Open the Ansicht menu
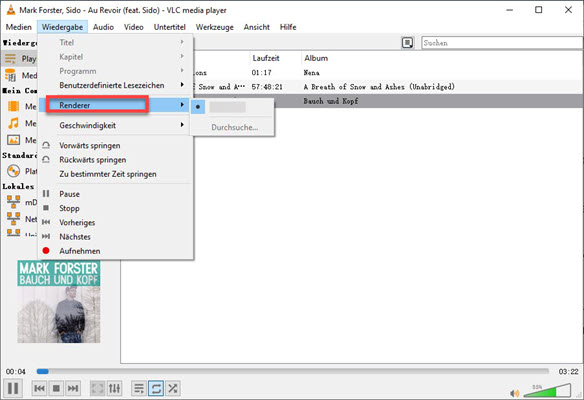 click(x=257, y=27)
